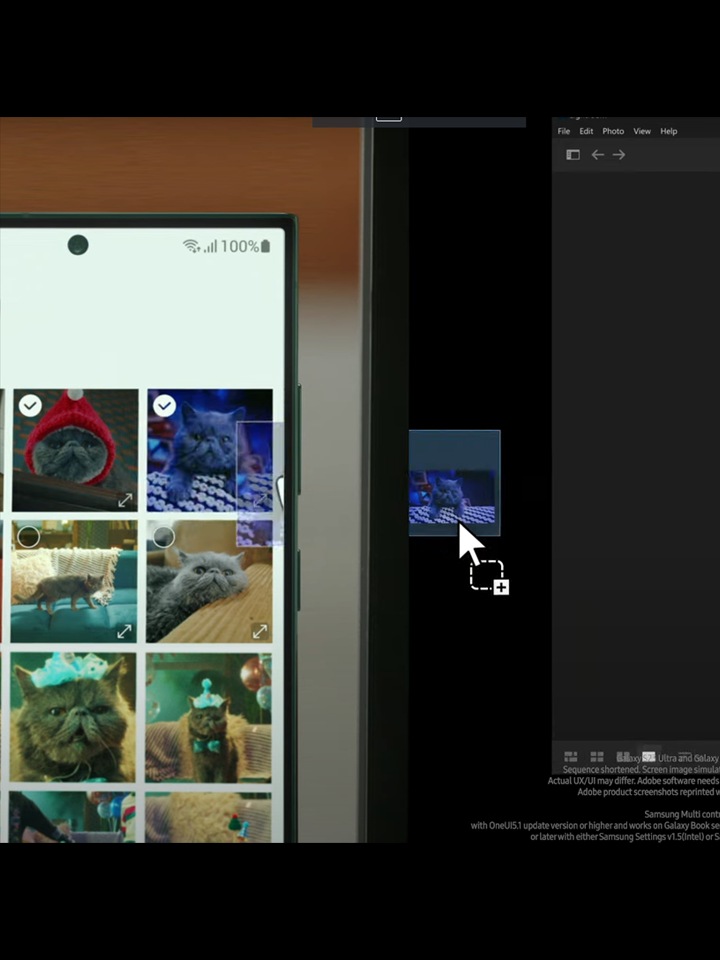720x960 pixels.
Task: Expand the red-hat cat photo to full view
Action: coord(125,499)
